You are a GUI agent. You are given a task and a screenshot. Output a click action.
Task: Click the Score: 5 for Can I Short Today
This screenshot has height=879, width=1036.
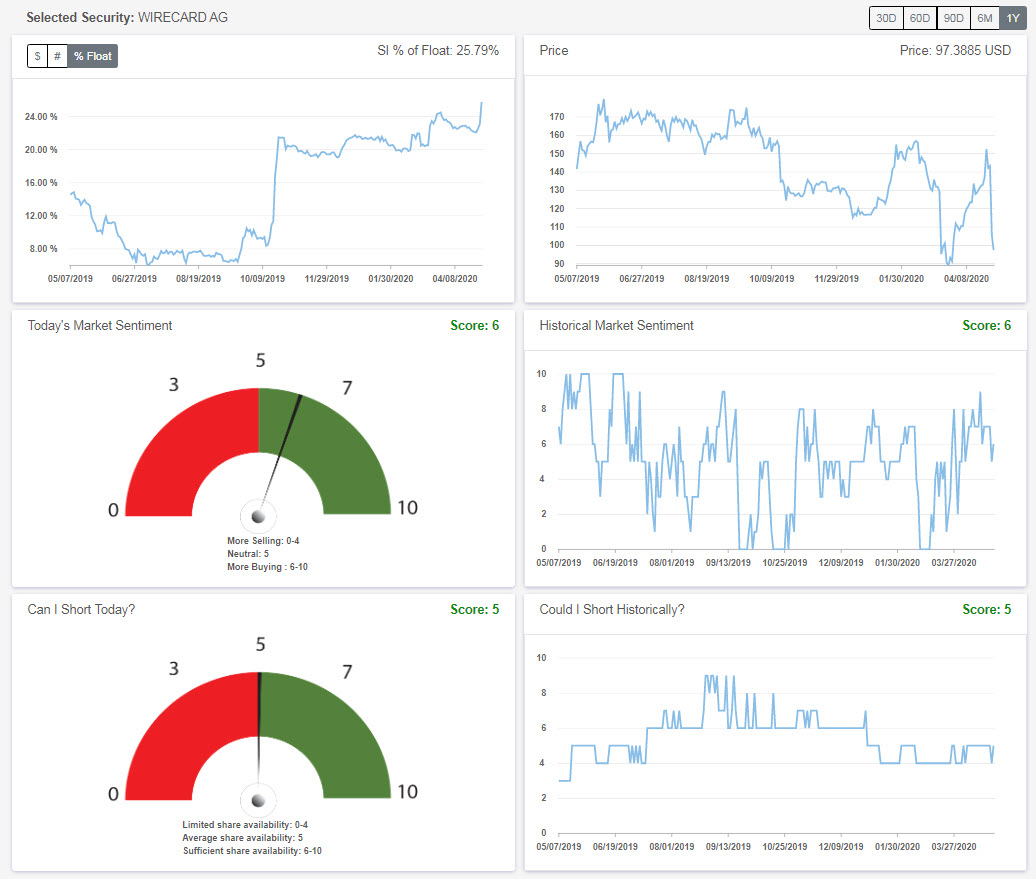474,609
